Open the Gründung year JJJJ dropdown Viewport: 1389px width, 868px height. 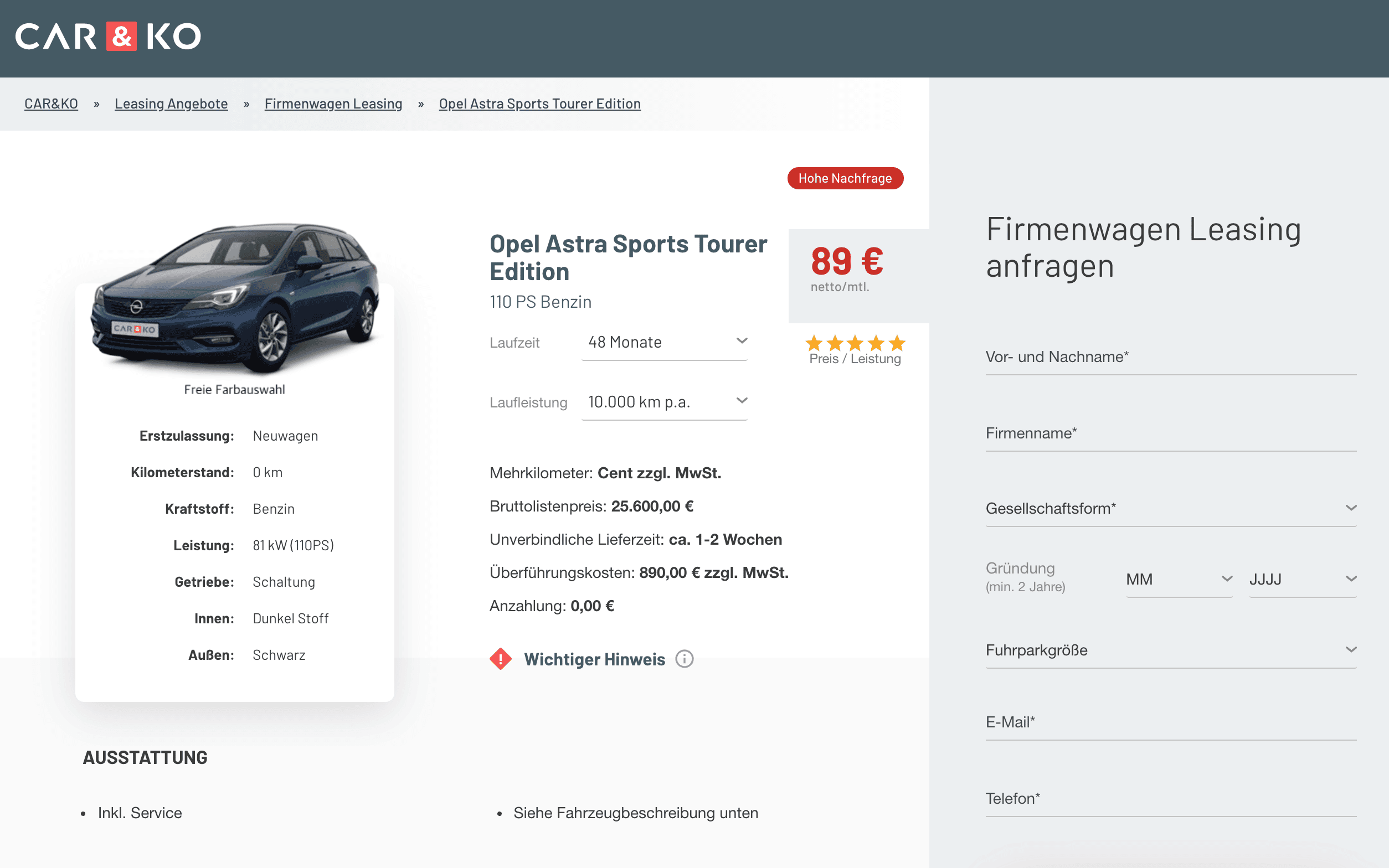tap(1303, 579)
